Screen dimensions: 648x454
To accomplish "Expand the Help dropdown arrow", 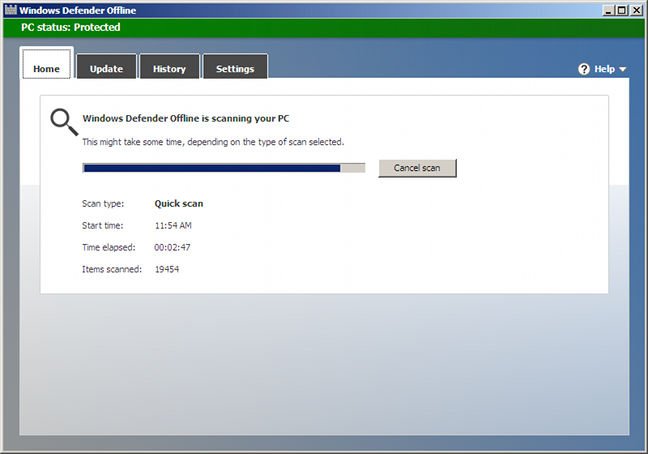I will click(x=622, y=69).
